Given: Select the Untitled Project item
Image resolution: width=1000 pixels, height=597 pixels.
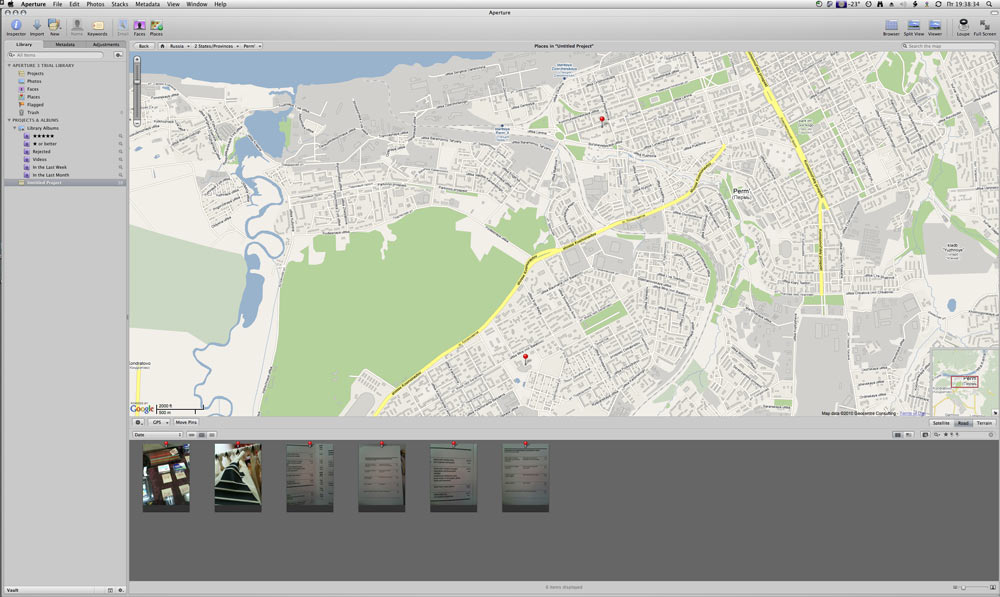Looking at the screenshot, I should tap(64, 182).
